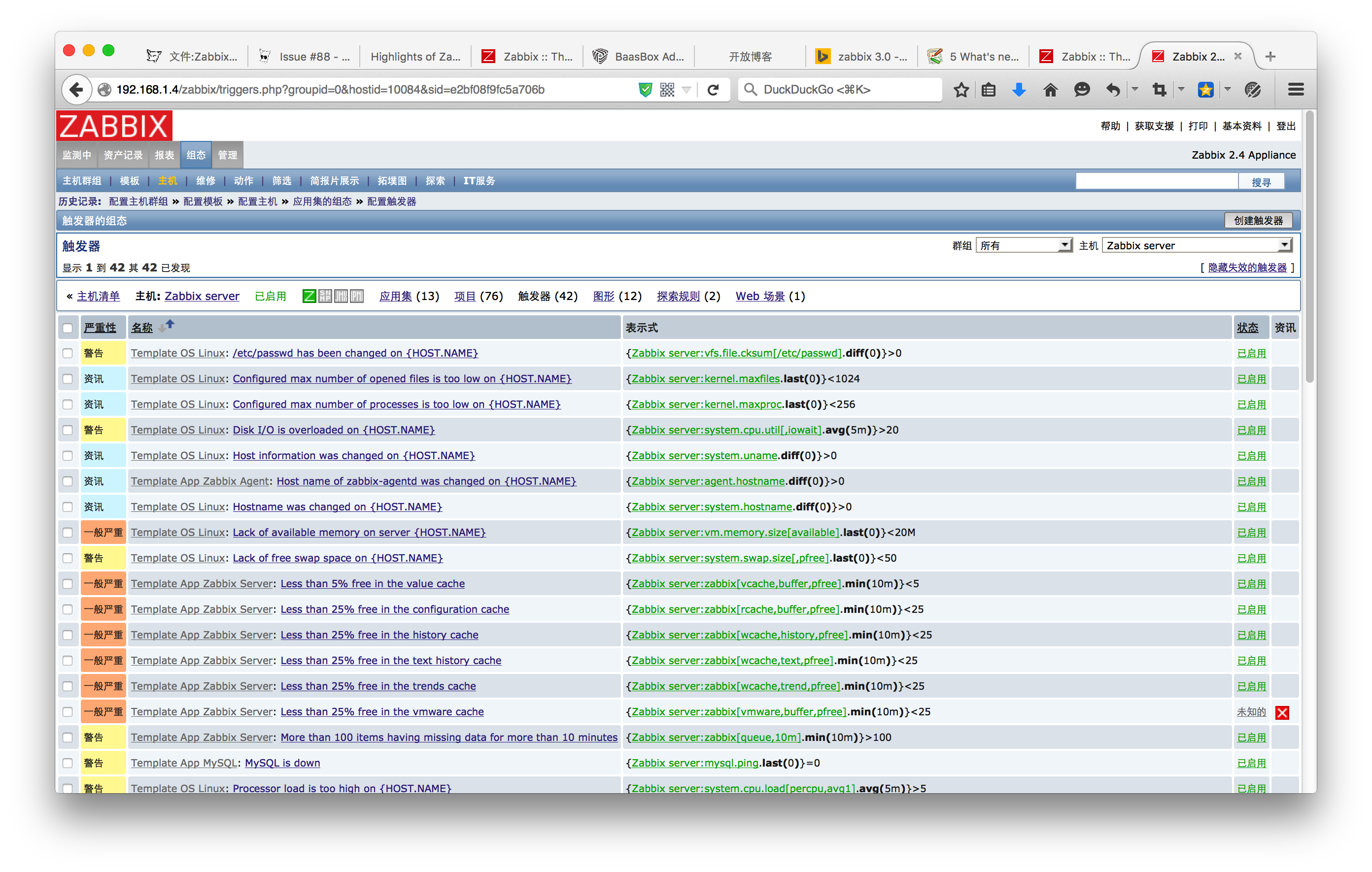This screenshot has width=1372, height=872.
Task: Click the Zabbix search input field
Action: pyautogui.click(x=1156, y=182)
